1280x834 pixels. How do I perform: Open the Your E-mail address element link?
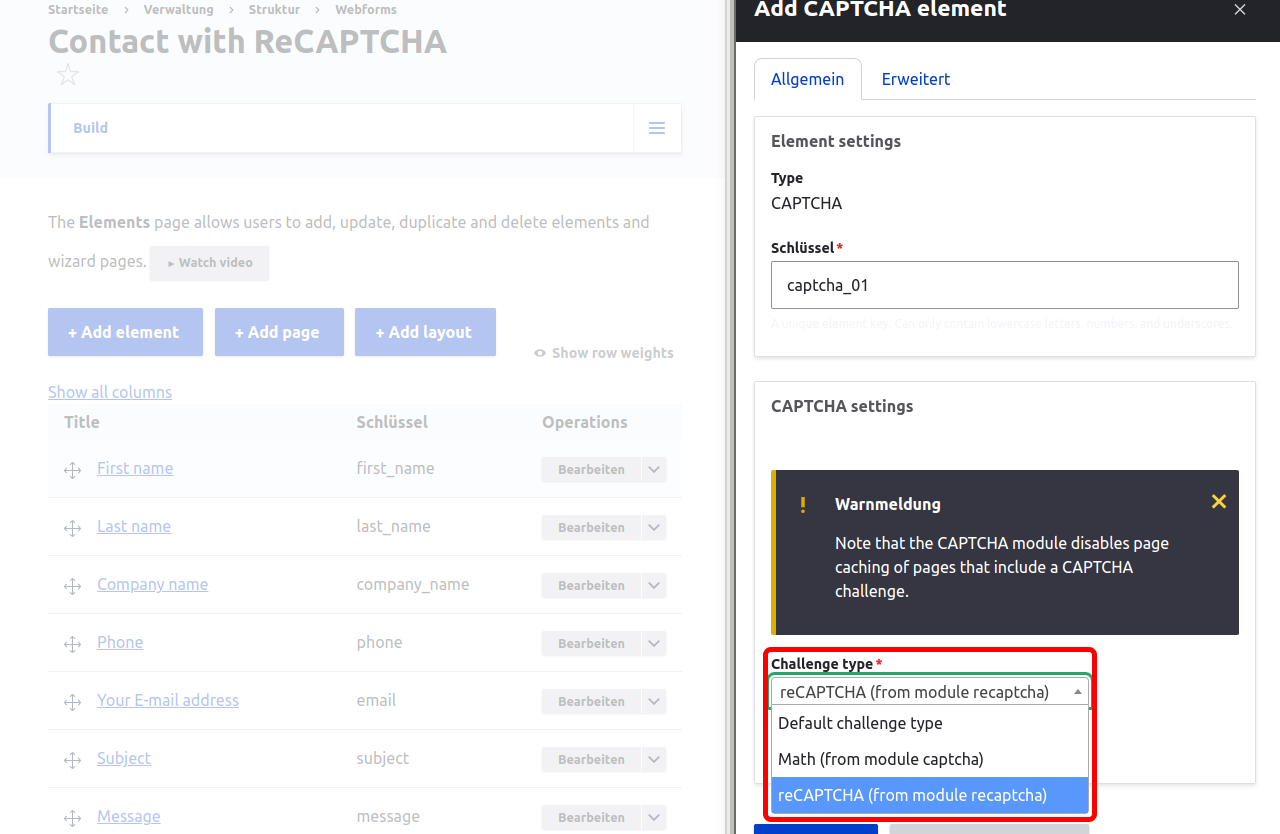coord(168,700)
